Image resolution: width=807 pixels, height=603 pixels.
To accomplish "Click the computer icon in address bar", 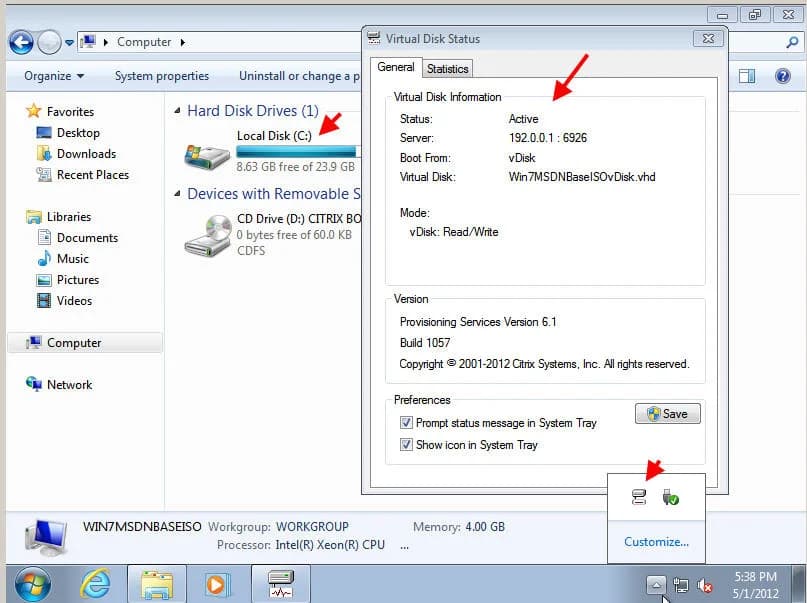I will point(89,42).
